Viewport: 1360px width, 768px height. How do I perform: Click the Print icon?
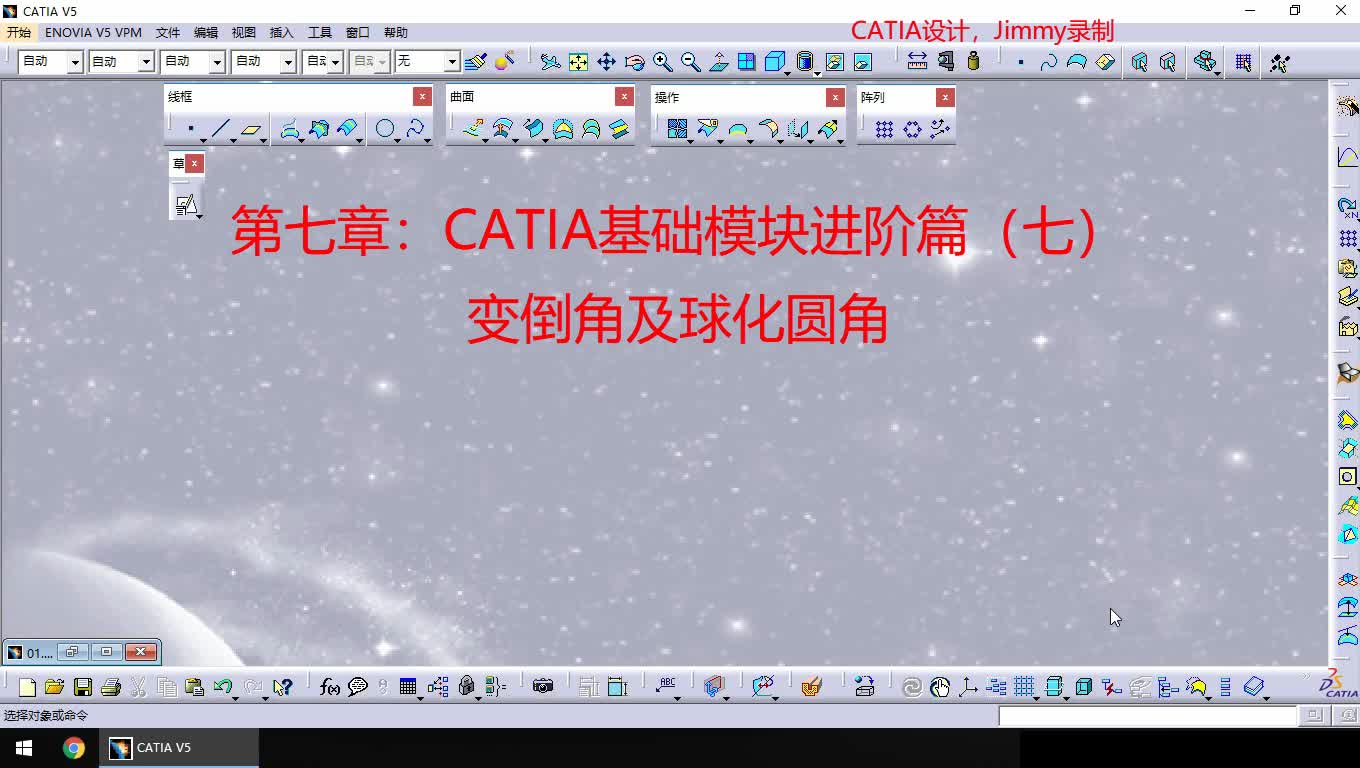click(x=111, y=687)
